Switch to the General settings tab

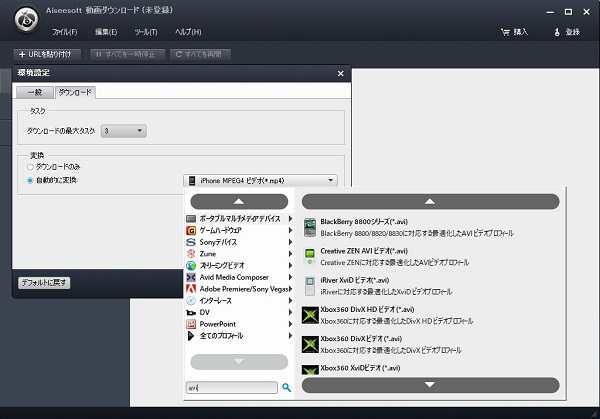[x=35, y=92]
